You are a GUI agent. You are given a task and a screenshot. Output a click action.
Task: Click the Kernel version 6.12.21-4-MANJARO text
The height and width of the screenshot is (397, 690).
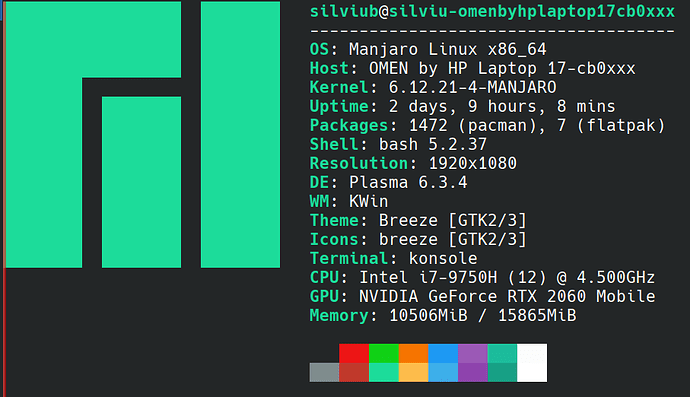(x=472, y=87)
